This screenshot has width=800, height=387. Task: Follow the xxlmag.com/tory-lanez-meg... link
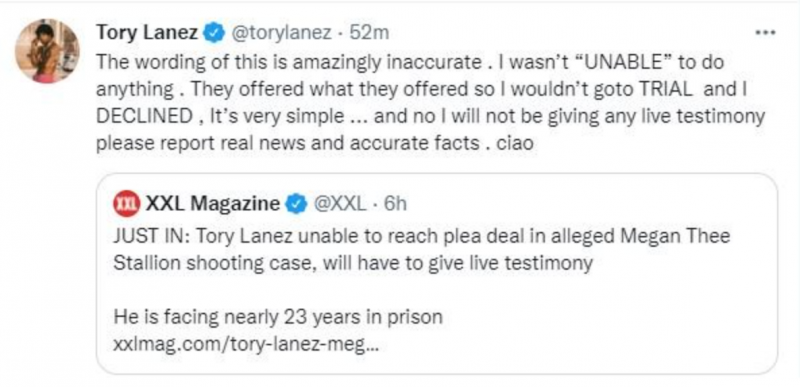click(247, 346)
